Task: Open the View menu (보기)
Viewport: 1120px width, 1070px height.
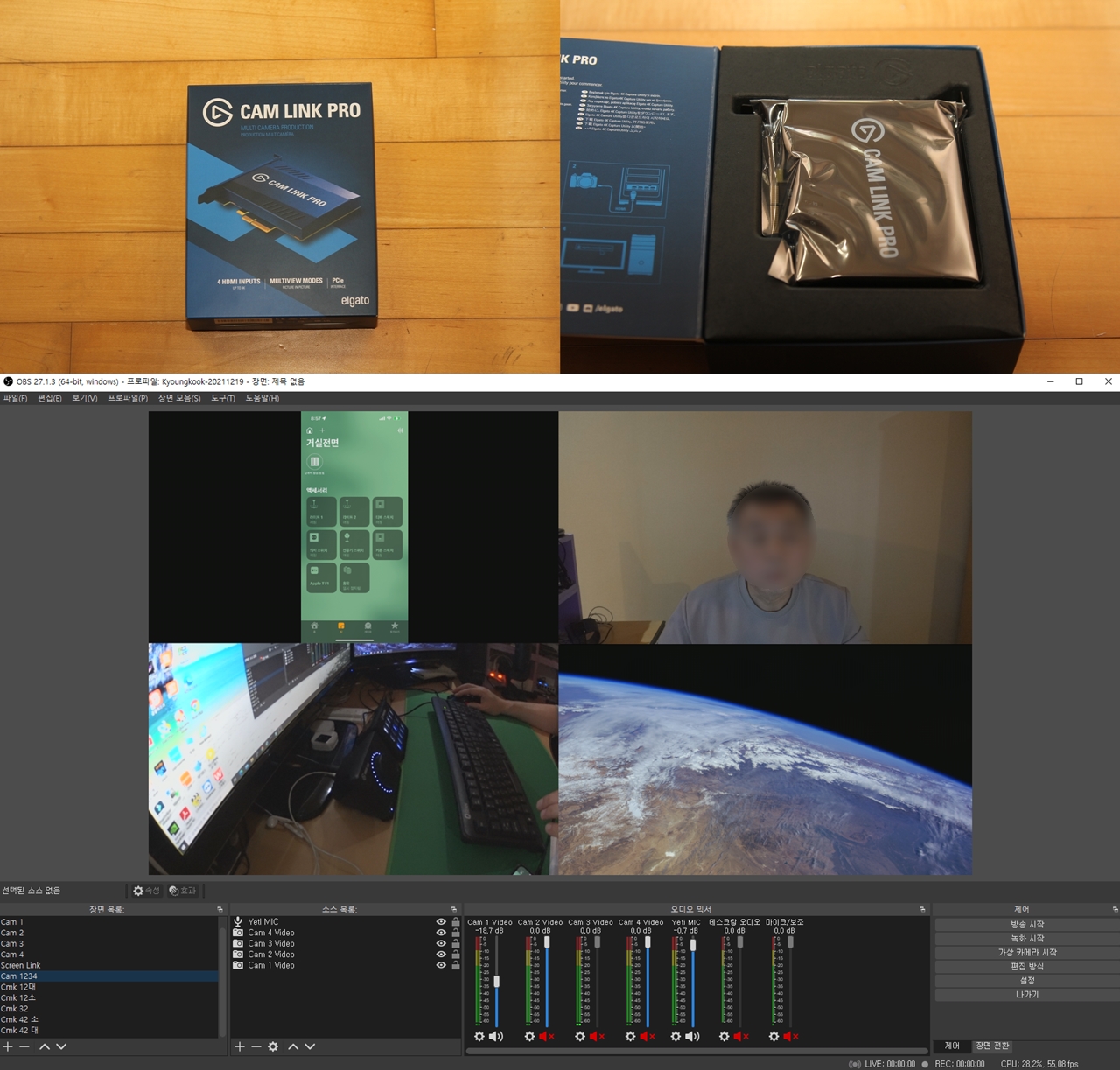Action: pos(85,398)
